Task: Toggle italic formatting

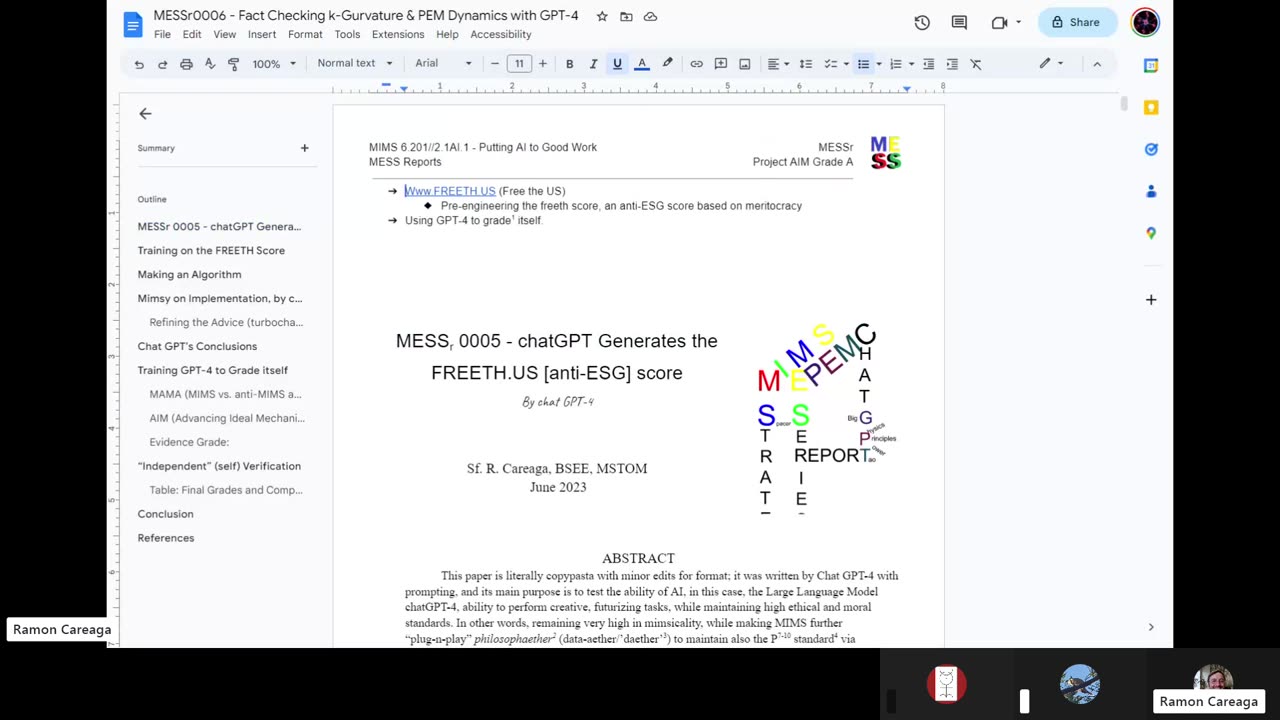Action: 593,64
